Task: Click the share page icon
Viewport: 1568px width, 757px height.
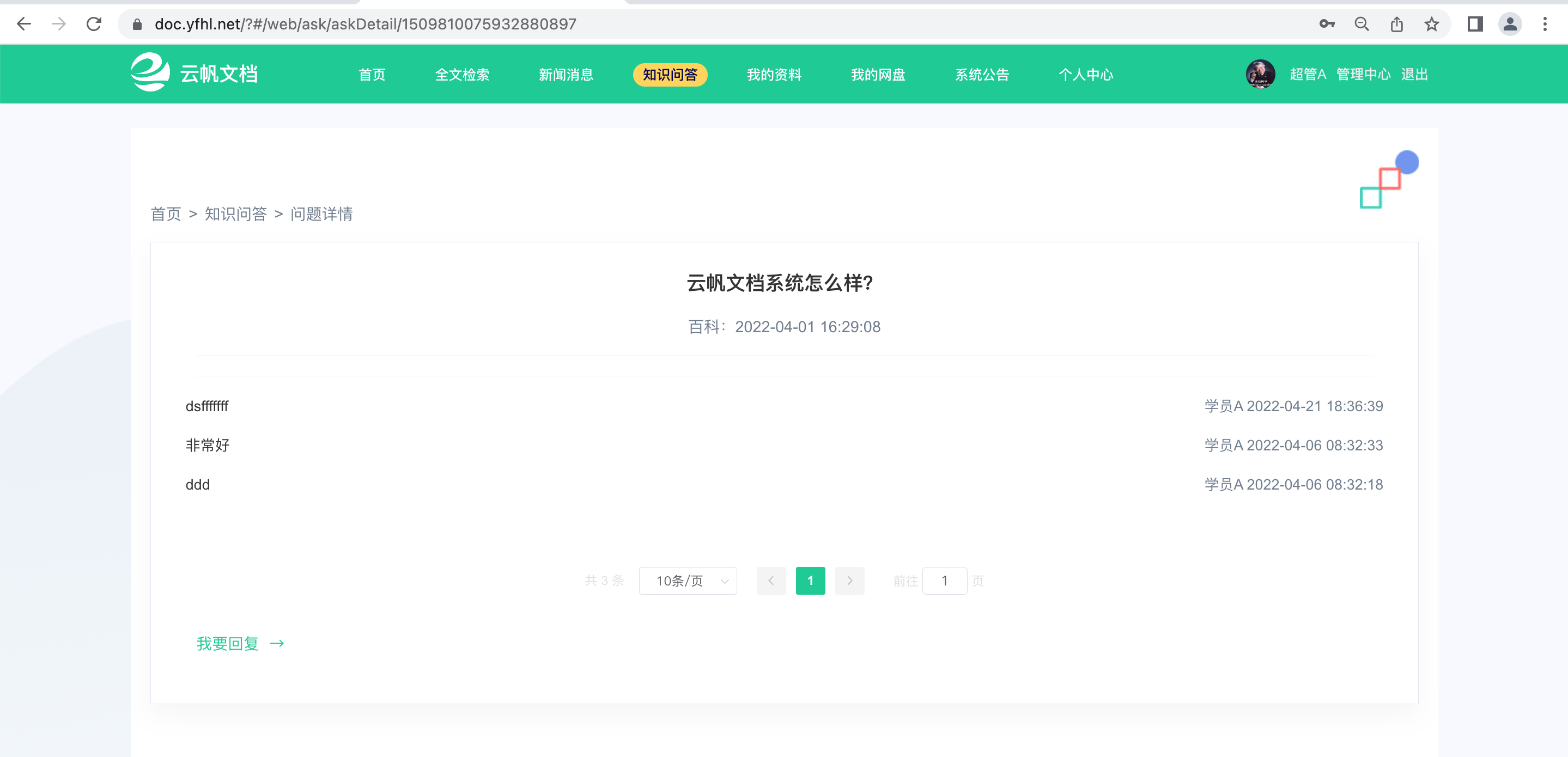Action: click(x=1397, y=24)
